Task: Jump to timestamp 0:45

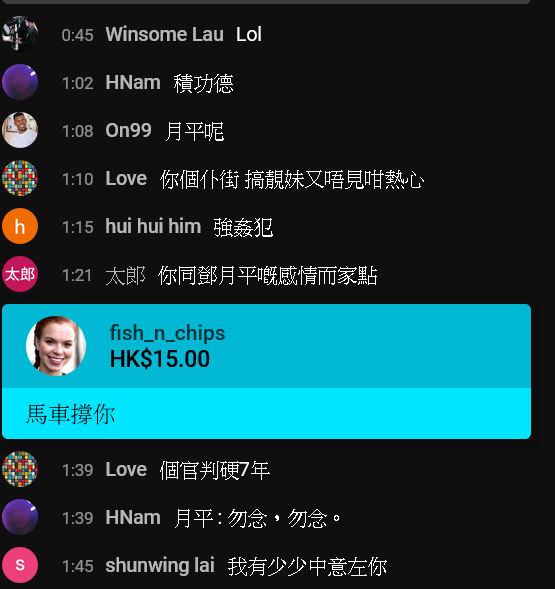Action: coord(77,35)
